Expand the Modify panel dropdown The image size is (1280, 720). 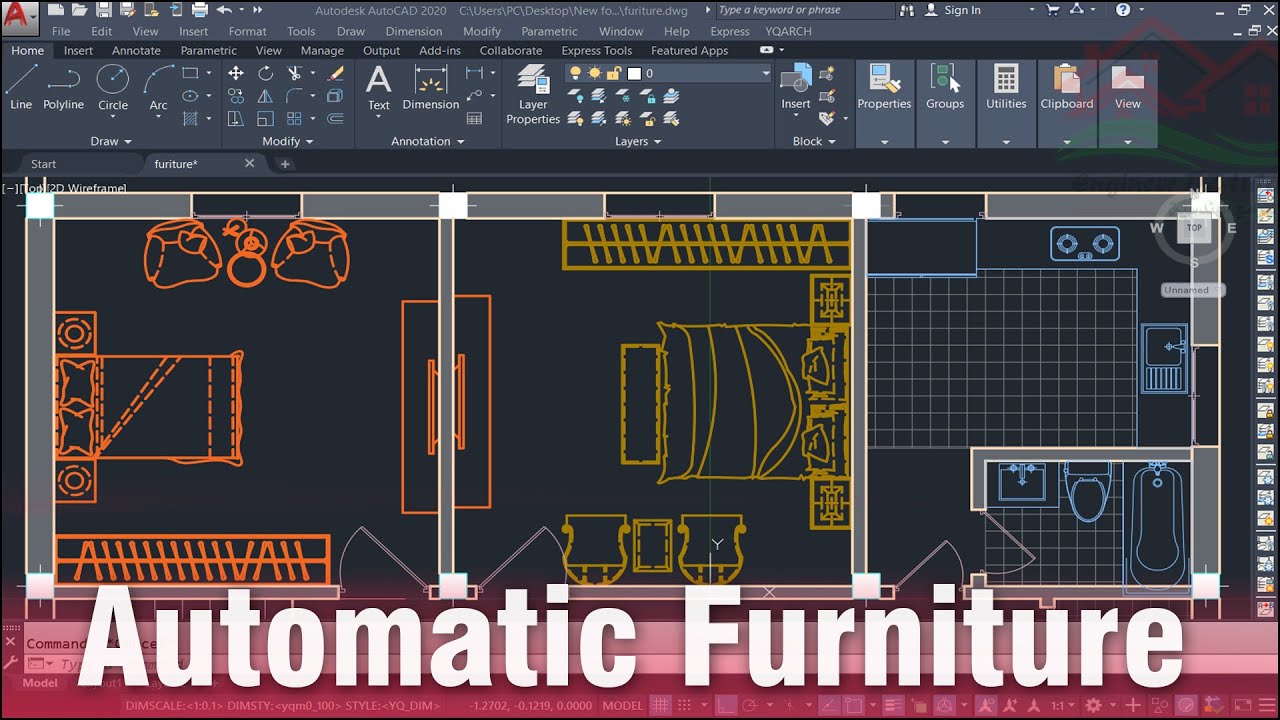coord(288,141)
